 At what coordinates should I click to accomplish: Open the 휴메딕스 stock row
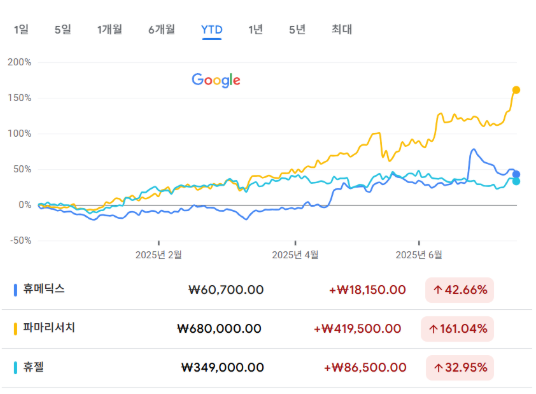click(267, 290)
